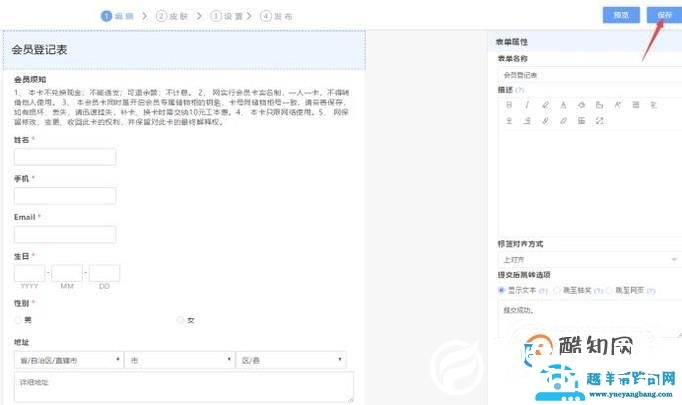The height and width of the screenshot is (405, 682).
Task: Click the Email input field
Action: [65, 234]
